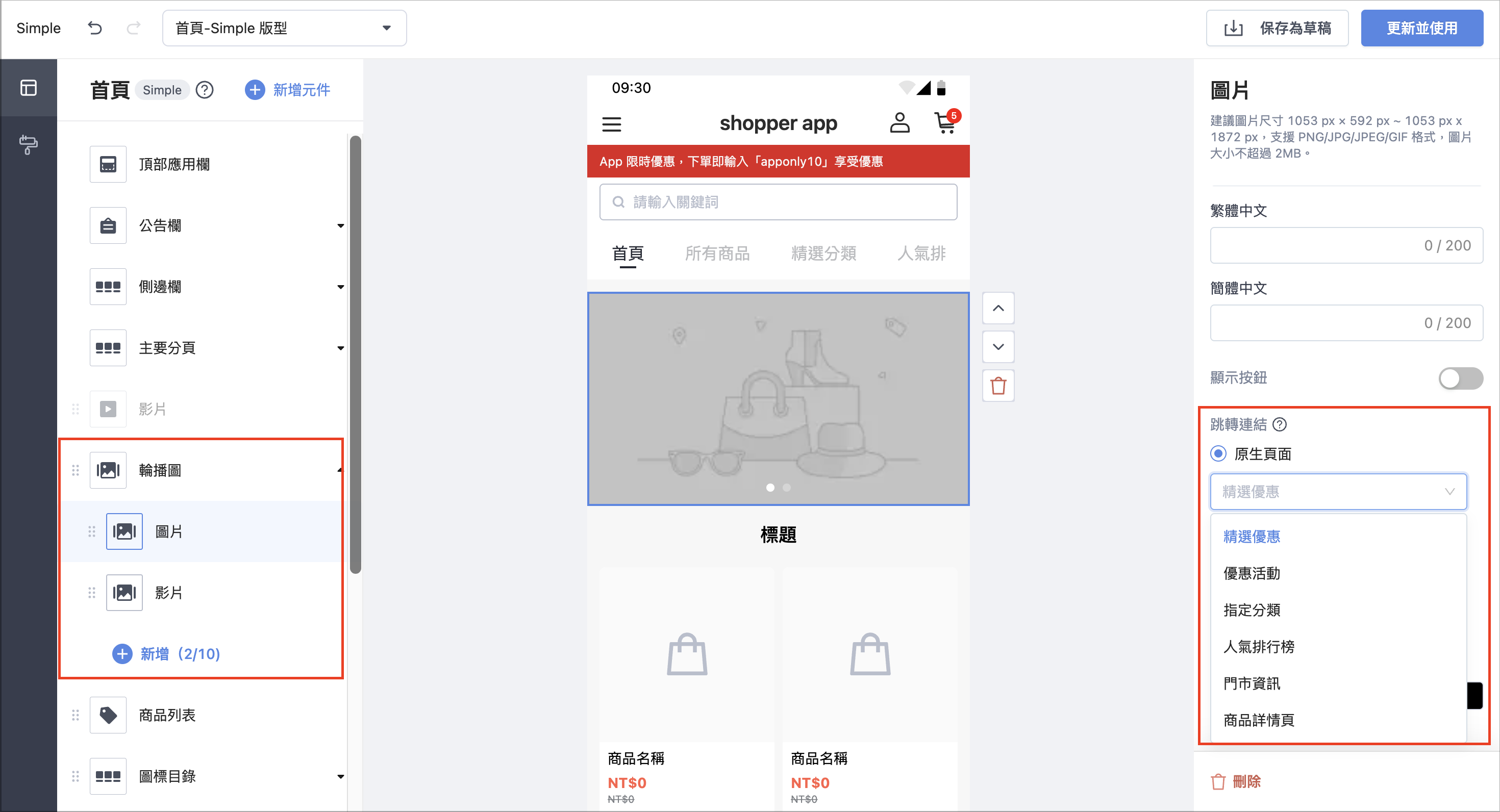Click help icon next to 跳轉連結
Image resolution: width=1500 pixels, height=812 pixels.
click(x=1279, y=424)
